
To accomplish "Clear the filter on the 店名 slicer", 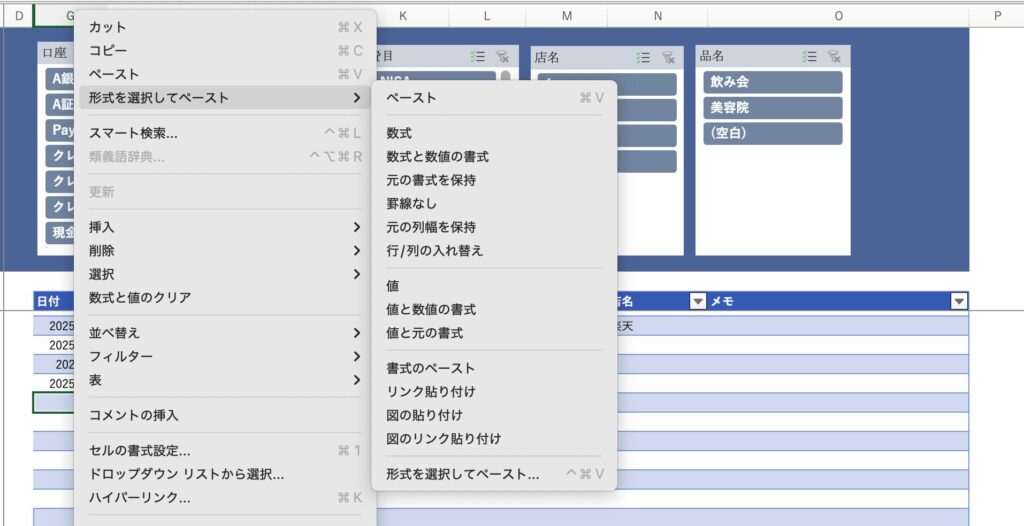I will pos(668,58).
